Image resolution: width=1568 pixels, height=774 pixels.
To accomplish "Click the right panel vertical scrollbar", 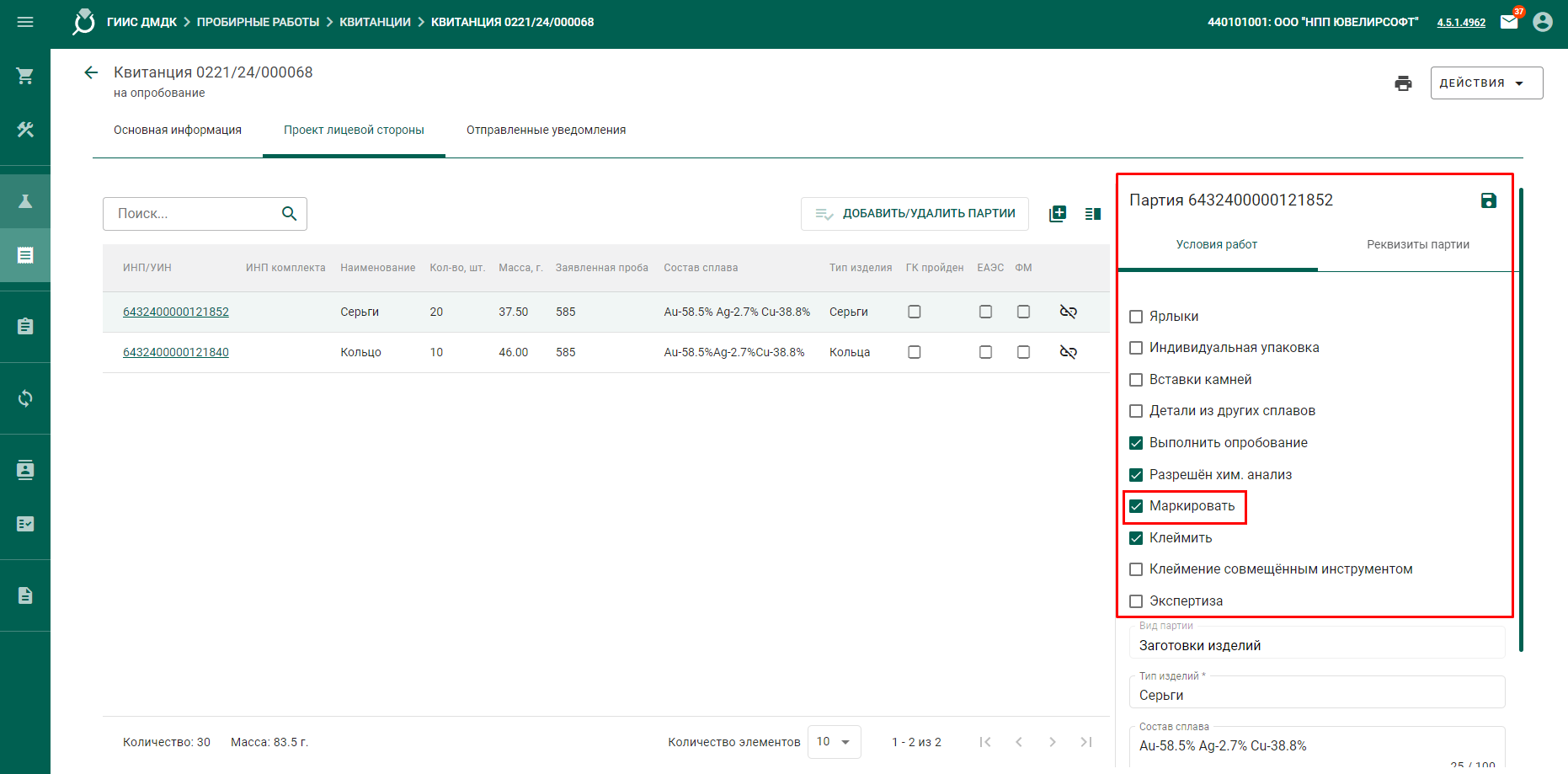I will pyautogui.click(x=1521, y=419).
